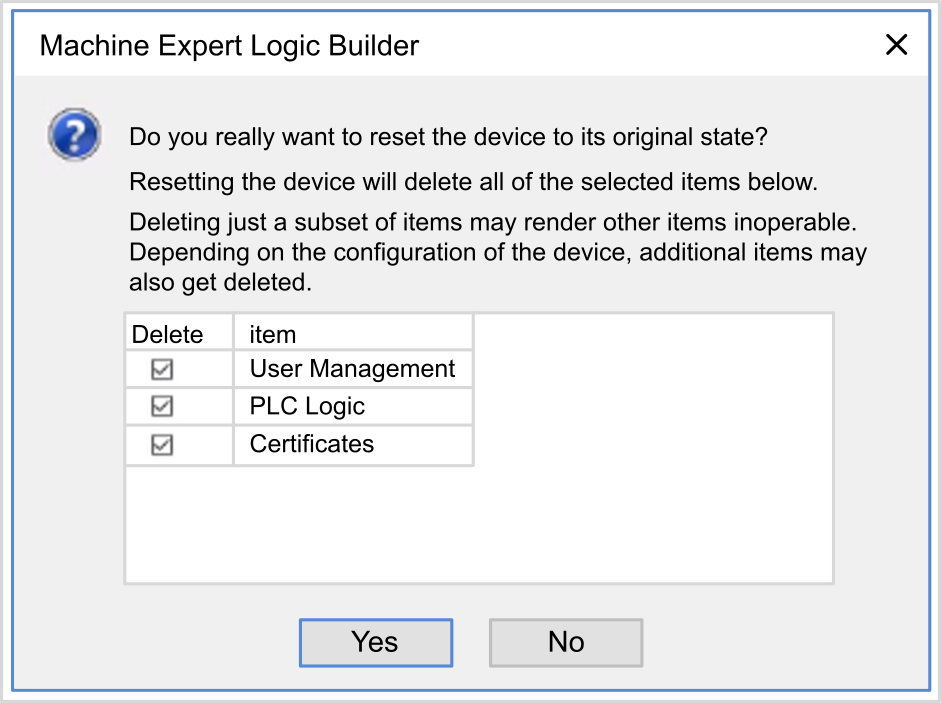The width and height of the screenshot is (941, 703).
Task: Click the 'Resetting the device will delete' message
Action: (473, 183)
